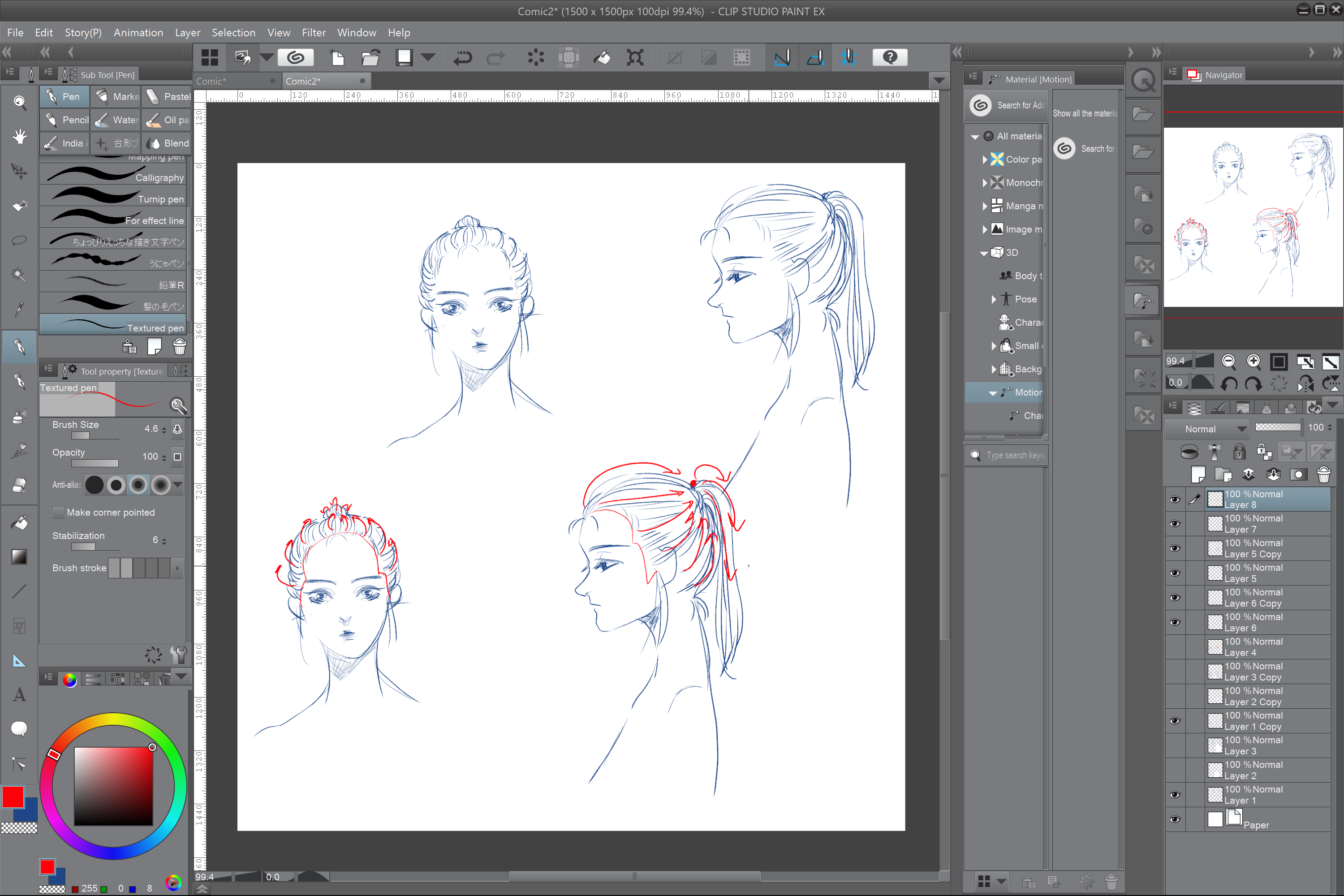The height and width of the screenshot is (896, 1344).
Task: Click the material search keyword field
Action: click(1014, 455)
